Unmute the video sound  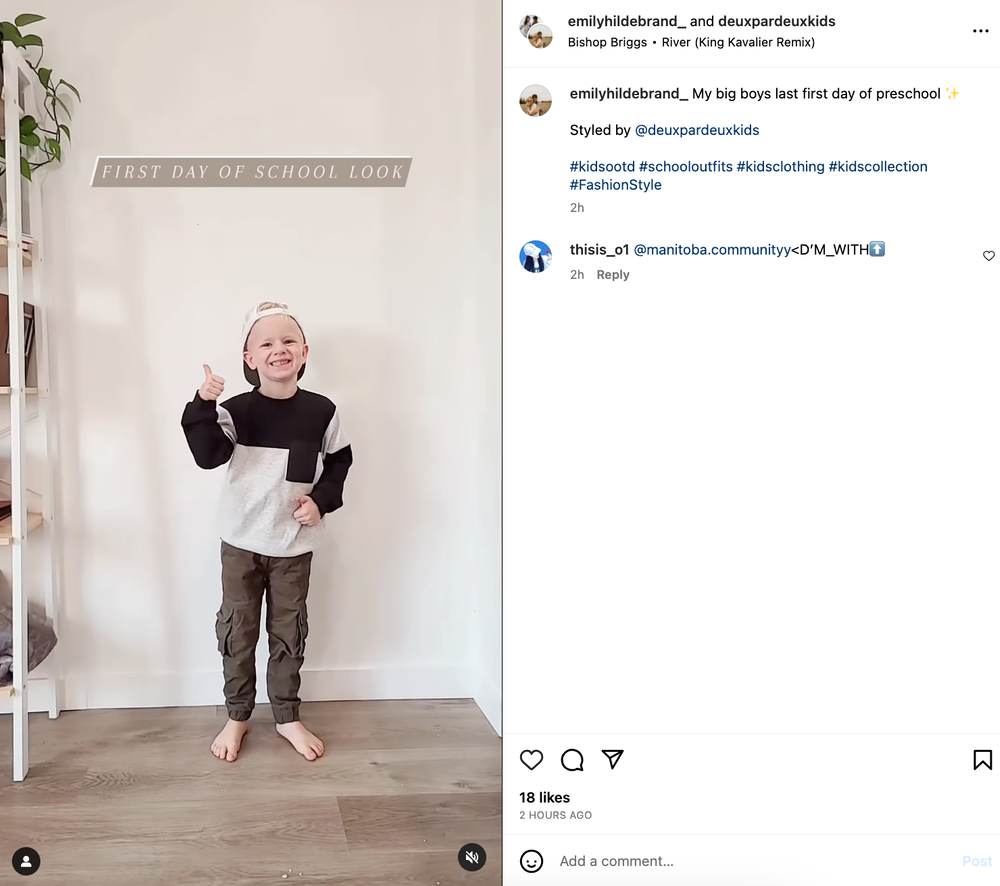[x=472, y=857]
